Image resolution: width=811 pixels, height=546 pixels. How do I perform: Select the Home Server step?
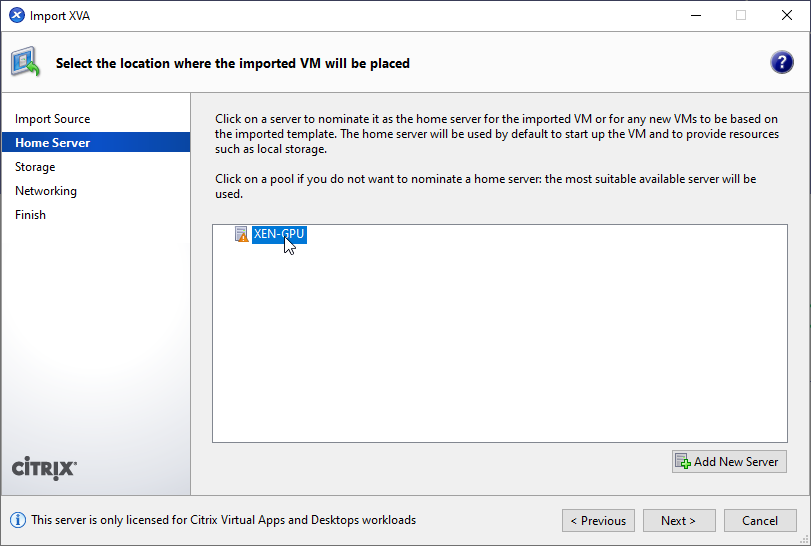tap(52, 143)
